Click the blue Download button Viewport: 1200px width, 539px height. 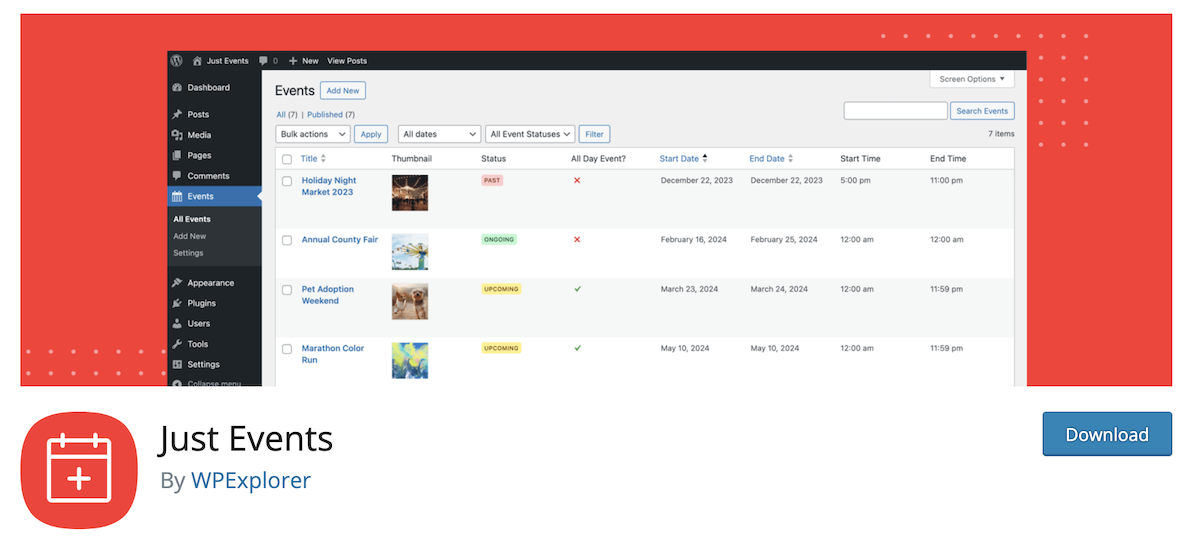1107,434
